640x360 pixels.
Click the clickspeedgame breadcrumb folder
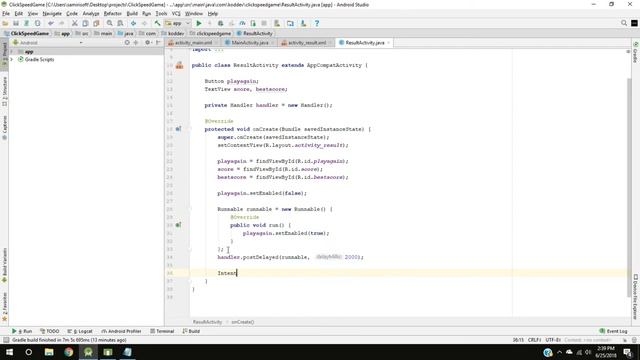[x=210, y=33]
